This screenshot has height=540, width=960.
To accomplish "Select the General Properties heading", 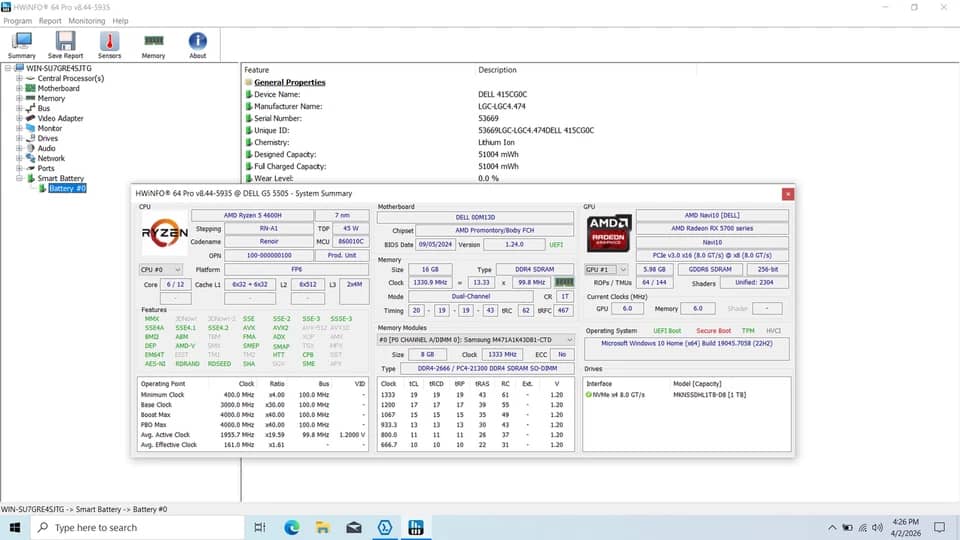I will click(x=290, y=82).
